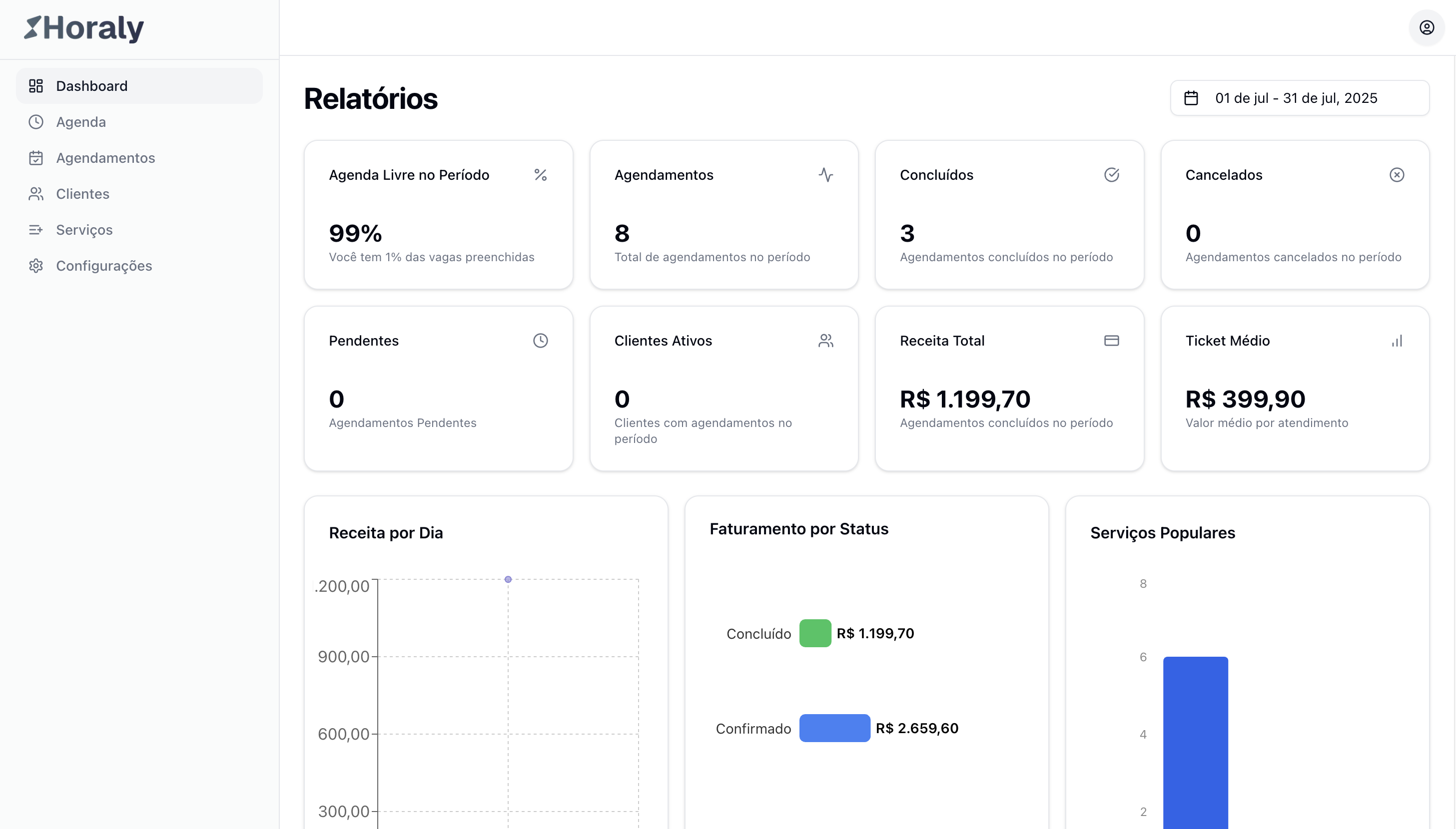Viewport: 1456px width, 829px height.
Task: Click the activity pulse icon on Agendamentos card
Action: pyautogui.click(x=825, y=175)
